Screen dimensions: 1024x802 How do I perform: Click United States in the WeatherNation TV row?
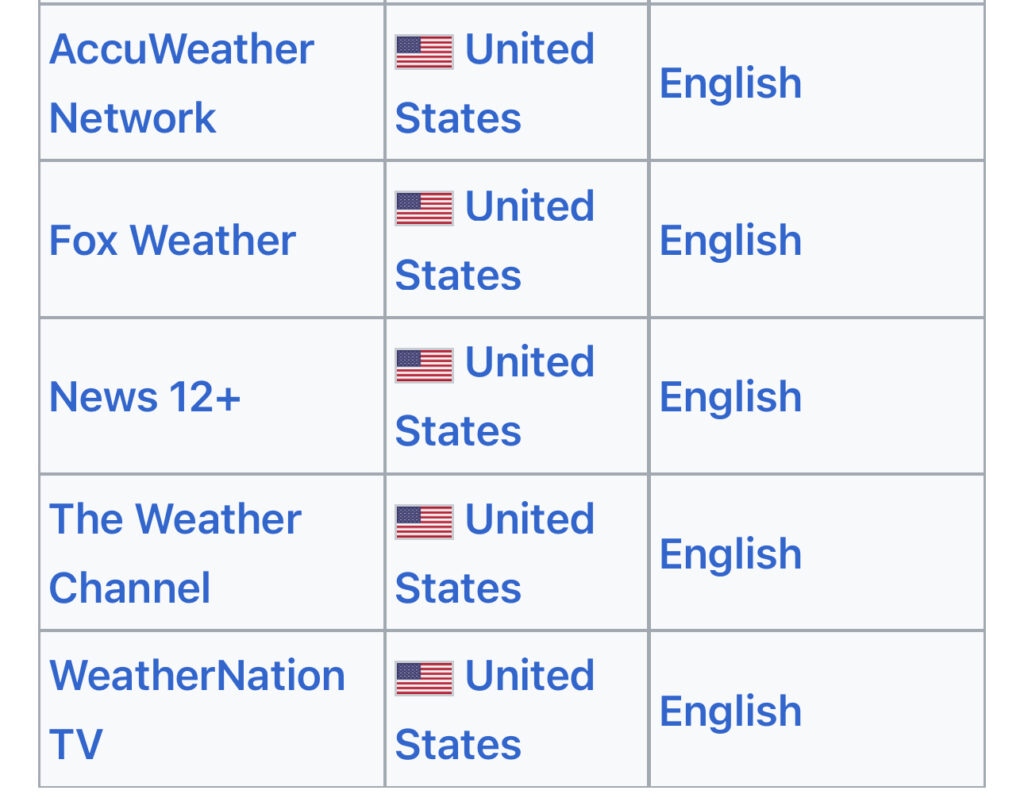(494, 710)
